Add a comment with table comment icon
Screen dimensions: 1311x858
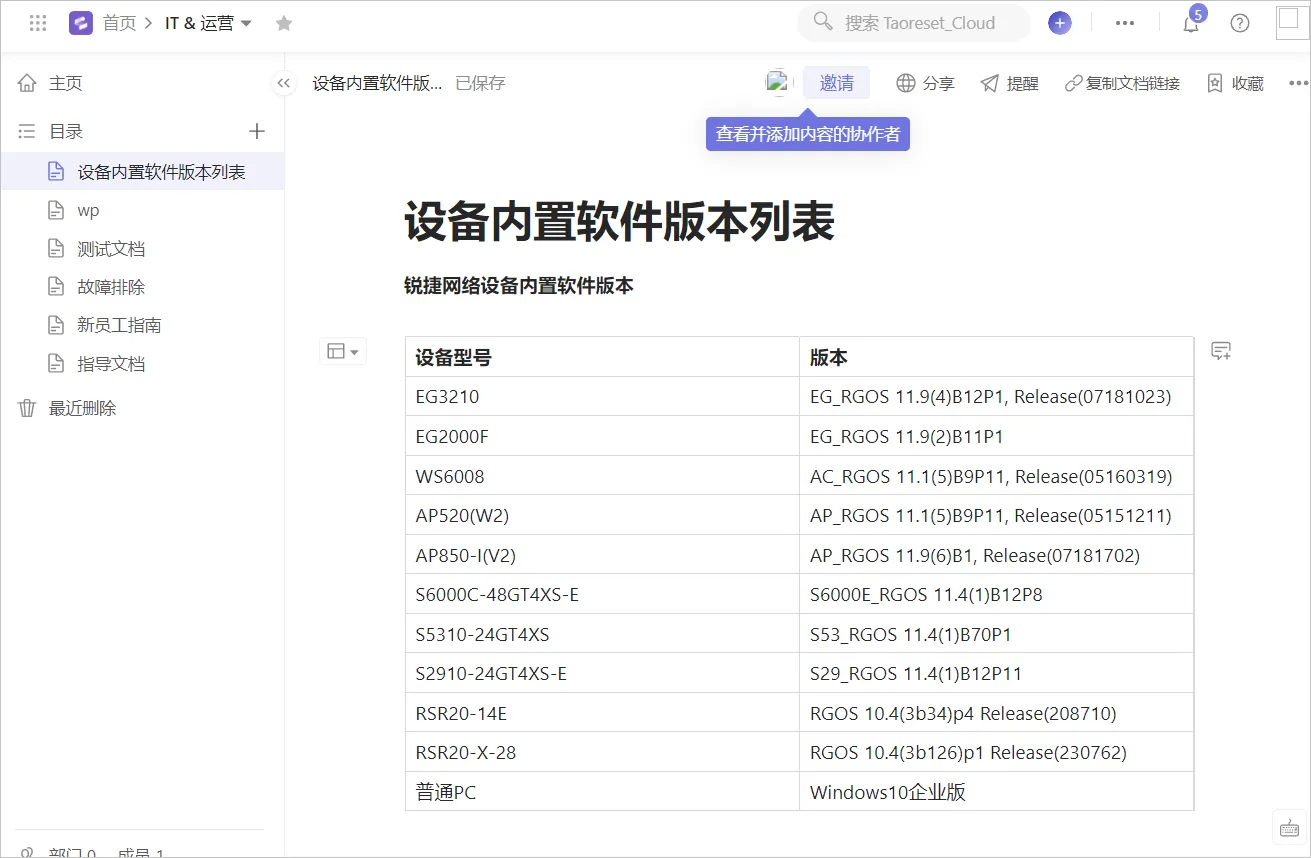click(x=1220, y=351)
